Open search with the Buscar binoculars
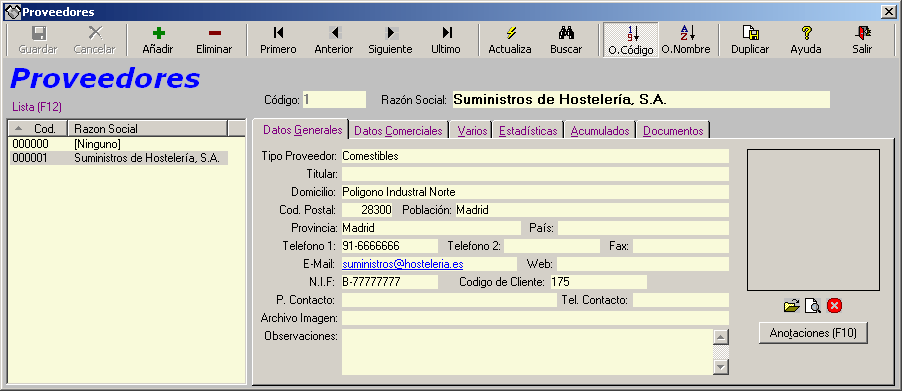This screenshot has width=902, height=391. click(x=566, y=40)
